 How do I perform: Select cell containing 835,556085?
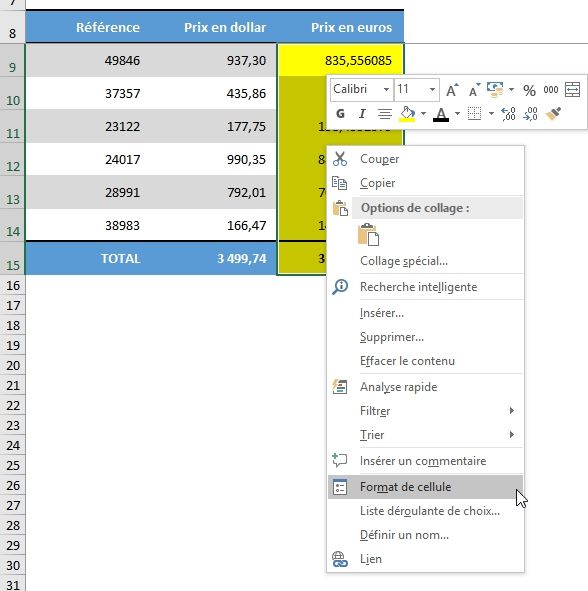click(340, 60)
